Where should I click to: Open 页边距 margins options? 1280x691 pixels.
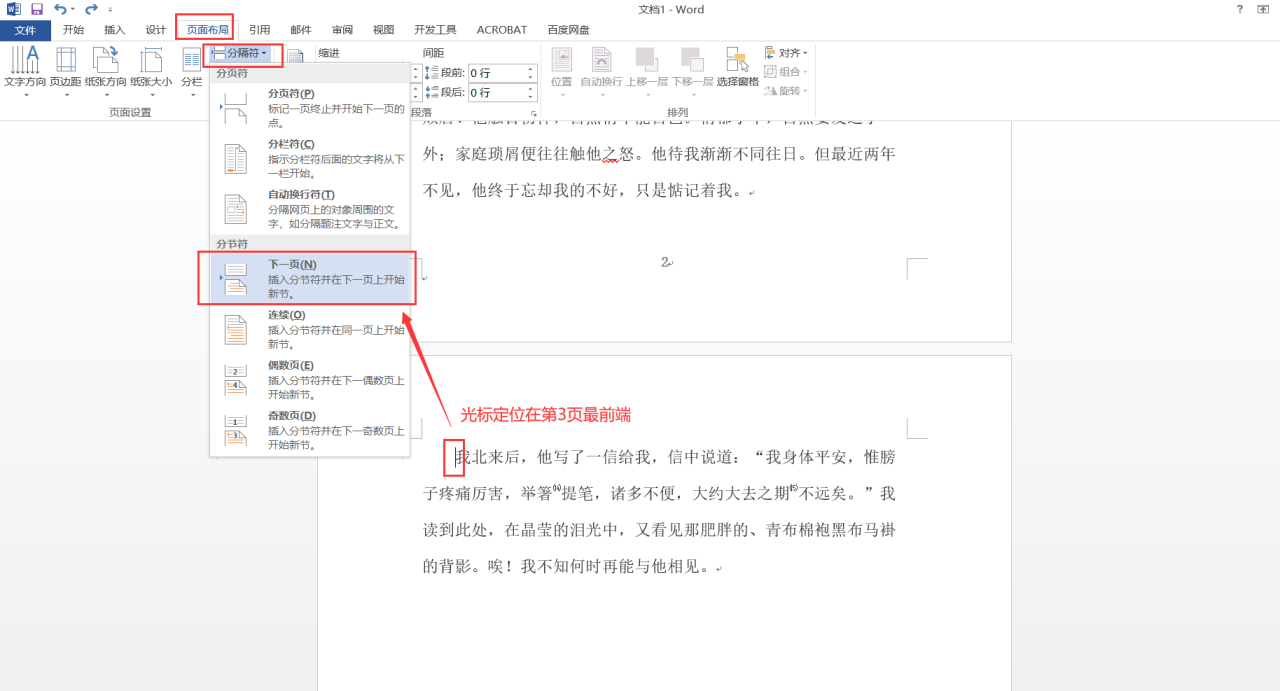(66, 72)
